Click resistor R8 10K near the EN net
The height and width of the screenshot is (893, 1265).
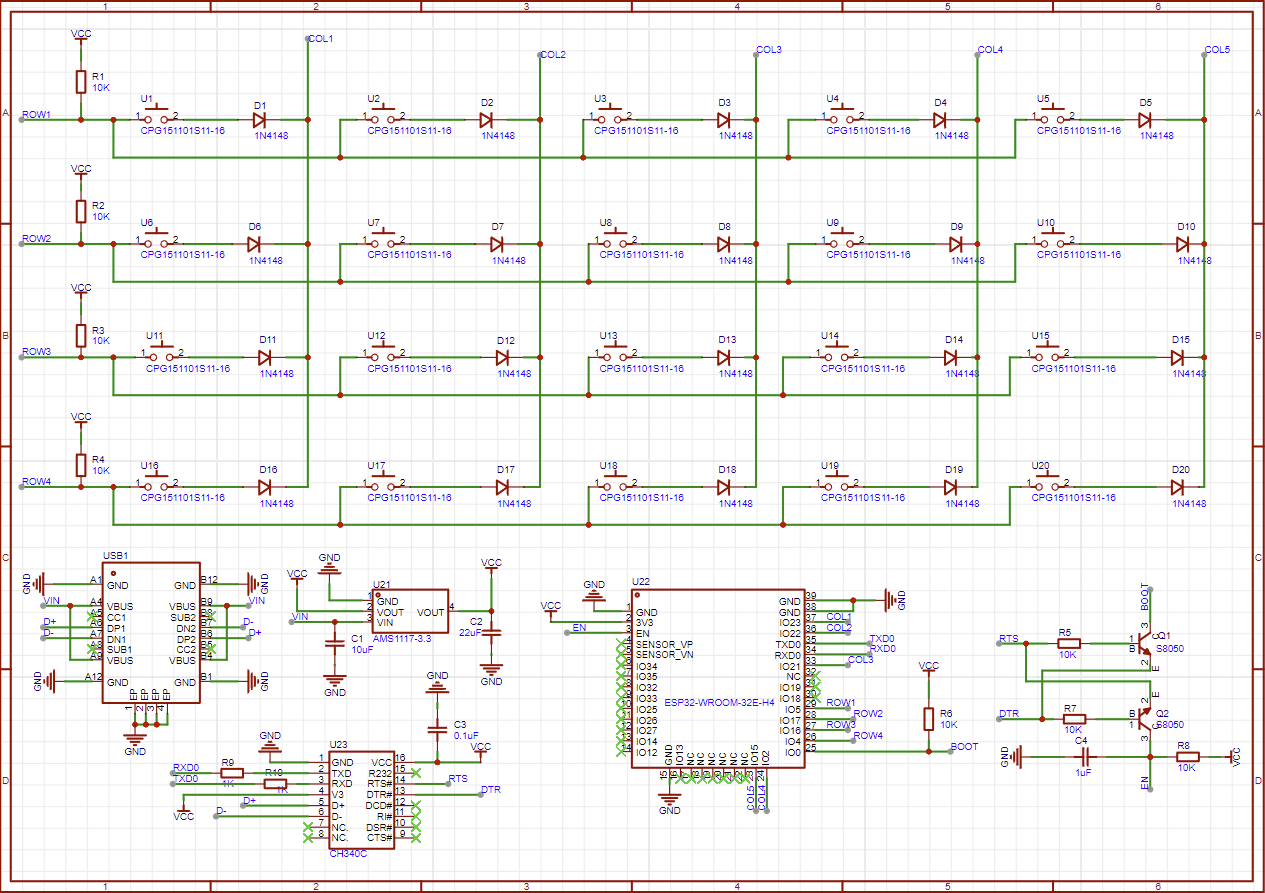(x=1185, y=757)
